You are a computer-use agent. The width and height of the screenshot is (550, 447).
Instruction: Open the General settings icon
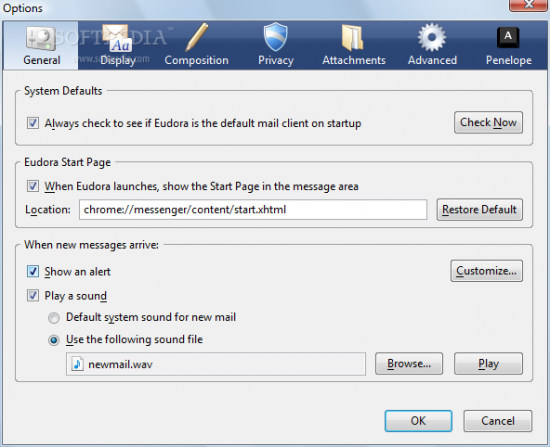click(41, 38)
